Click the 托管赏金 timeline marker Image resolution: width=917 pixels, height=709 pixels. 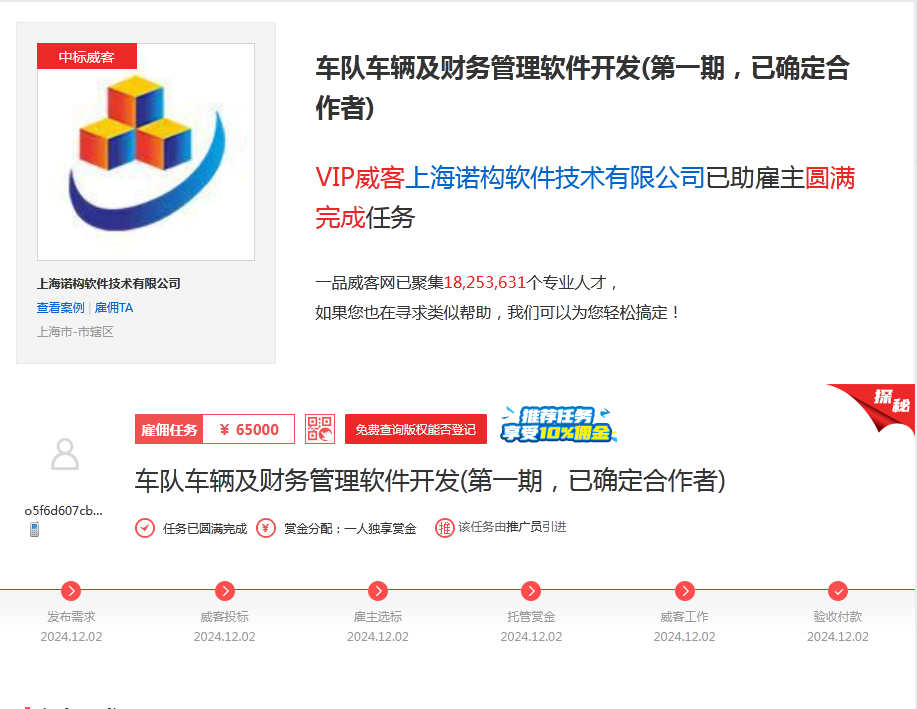pyautogui.click(x=531, y=591)
